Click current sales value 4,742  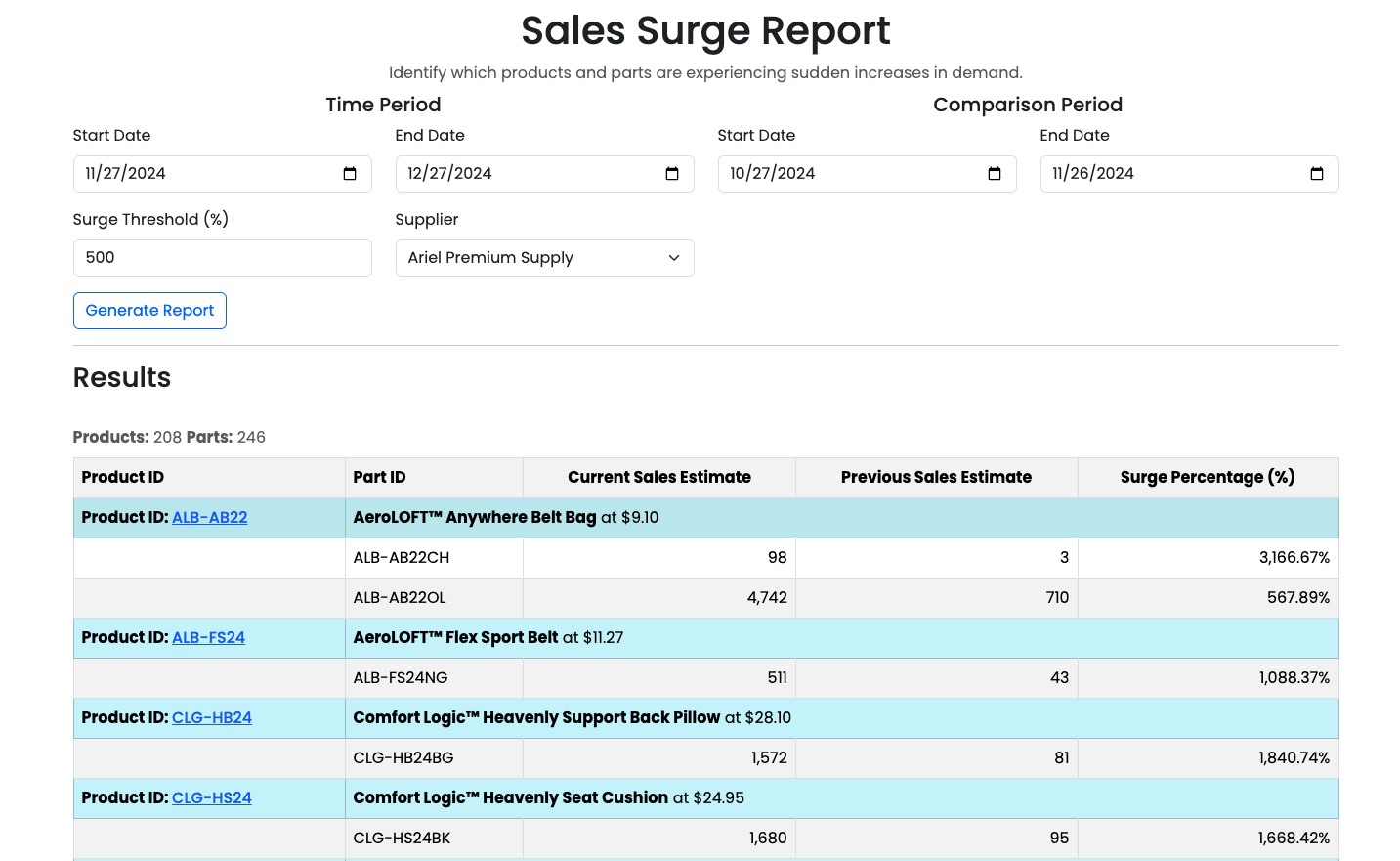coord(767,598)
